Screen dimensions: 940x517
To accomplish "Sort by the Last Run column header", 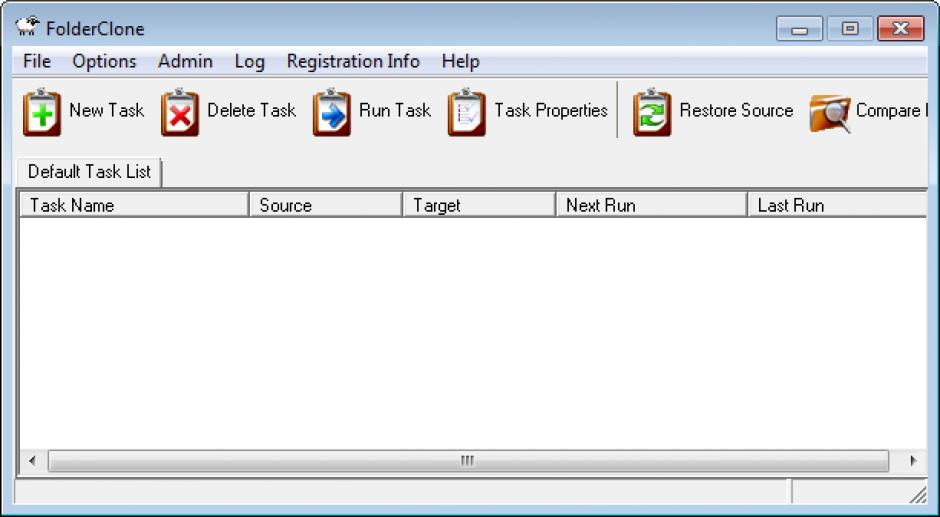I will [x=838, y=205].
